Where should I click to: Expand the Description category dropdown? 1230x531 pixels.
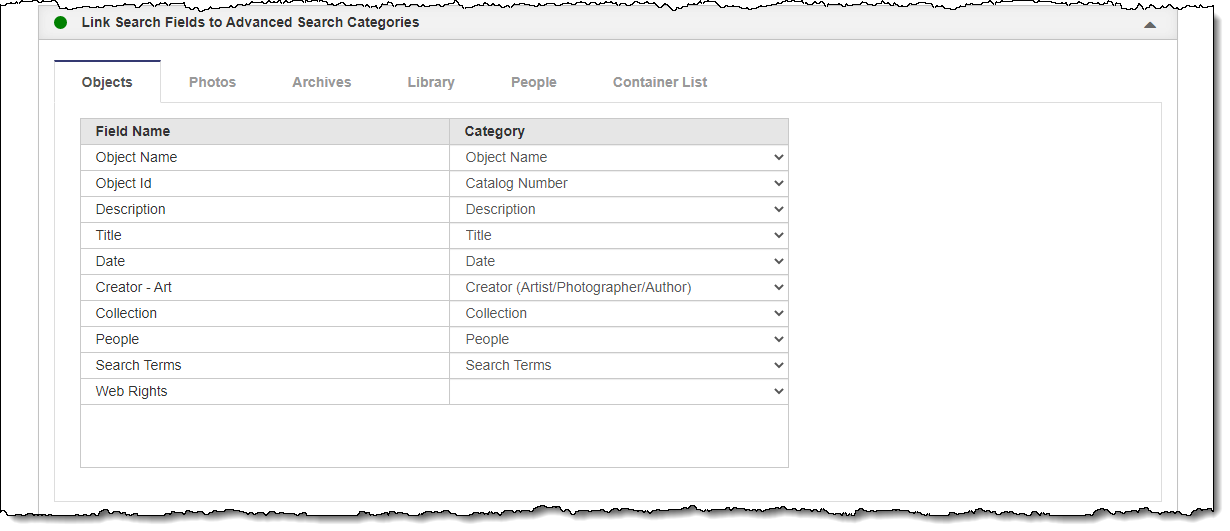(x=619, y=209)
